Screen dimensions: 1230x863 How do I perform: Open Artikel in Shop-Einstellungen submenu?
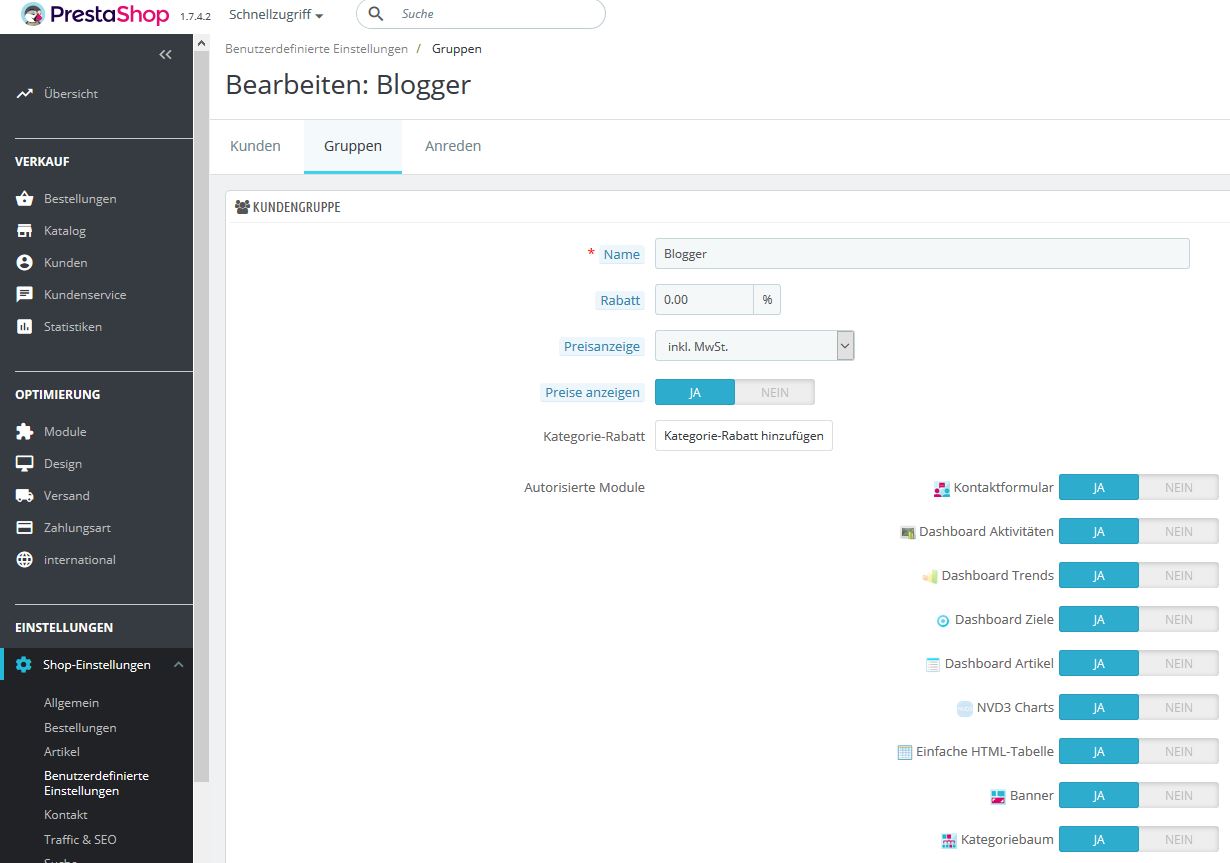(x=62, y=751)
